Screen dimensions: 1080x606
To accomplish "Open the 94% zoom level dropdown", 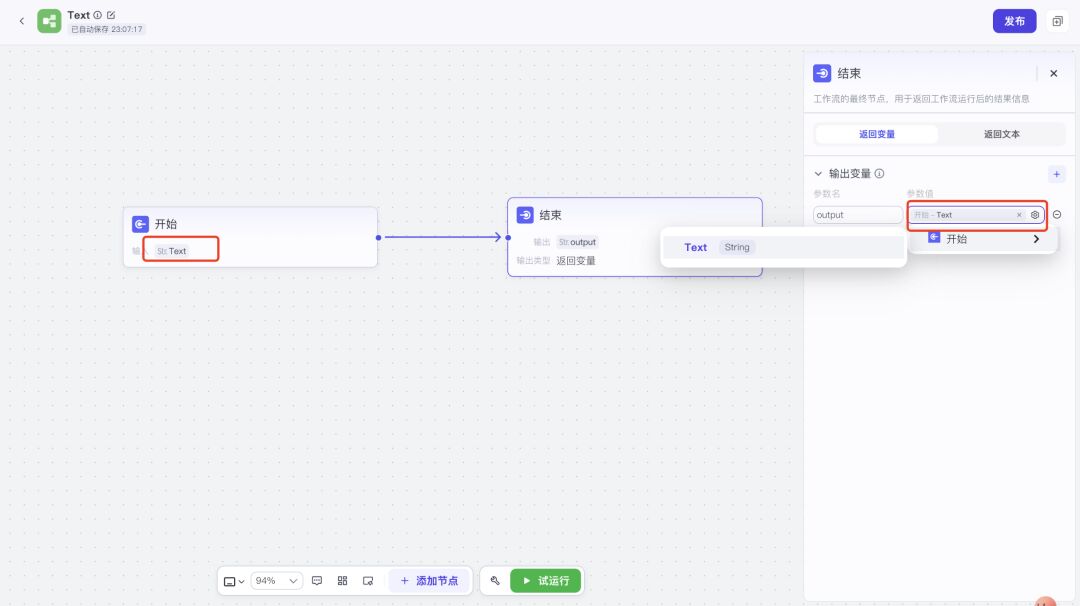I will coord(276,581).
